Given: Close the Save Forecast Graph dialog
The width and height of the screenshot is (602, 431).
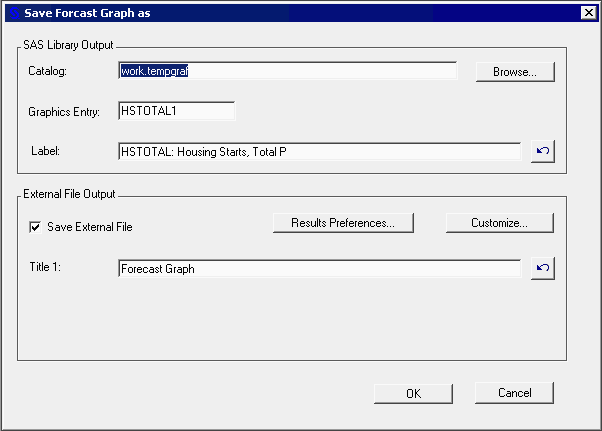Looking at the screenshot, I should click(588, 12).
